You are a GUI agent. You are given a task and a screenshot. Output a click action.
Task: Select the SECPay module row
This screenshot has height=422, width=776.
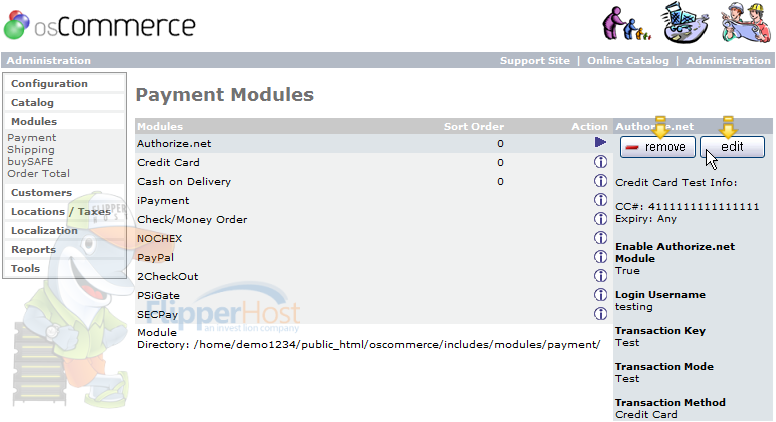pyautogui.click(x=374, y=314)
